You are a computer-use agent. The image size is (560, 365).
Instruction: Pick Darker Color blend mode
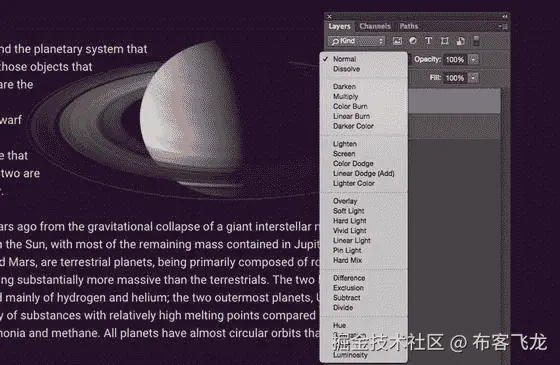tap(364, 126)
